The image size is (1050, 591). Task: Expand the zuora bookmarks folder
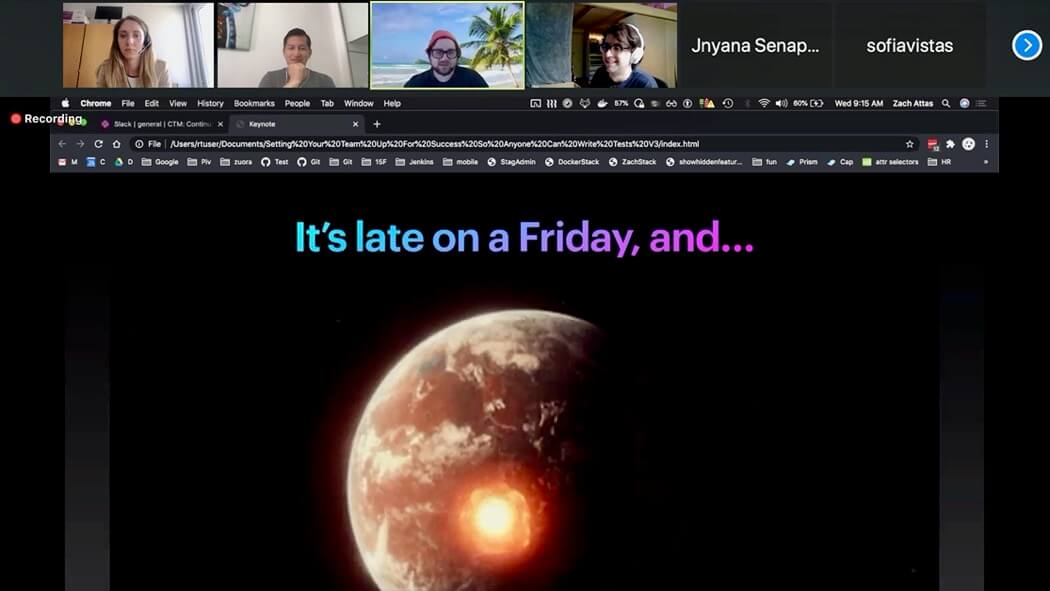[x=236, y=162]
